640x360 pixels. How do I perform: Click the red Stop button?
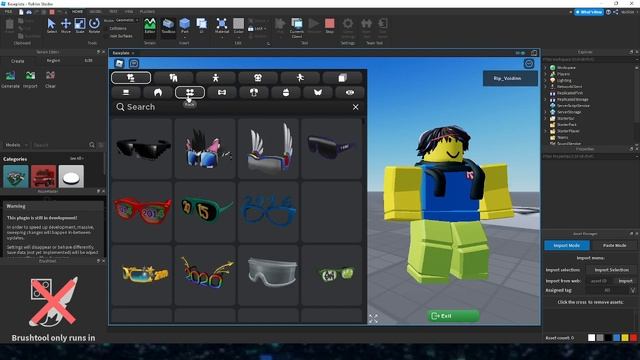(330, 26)
